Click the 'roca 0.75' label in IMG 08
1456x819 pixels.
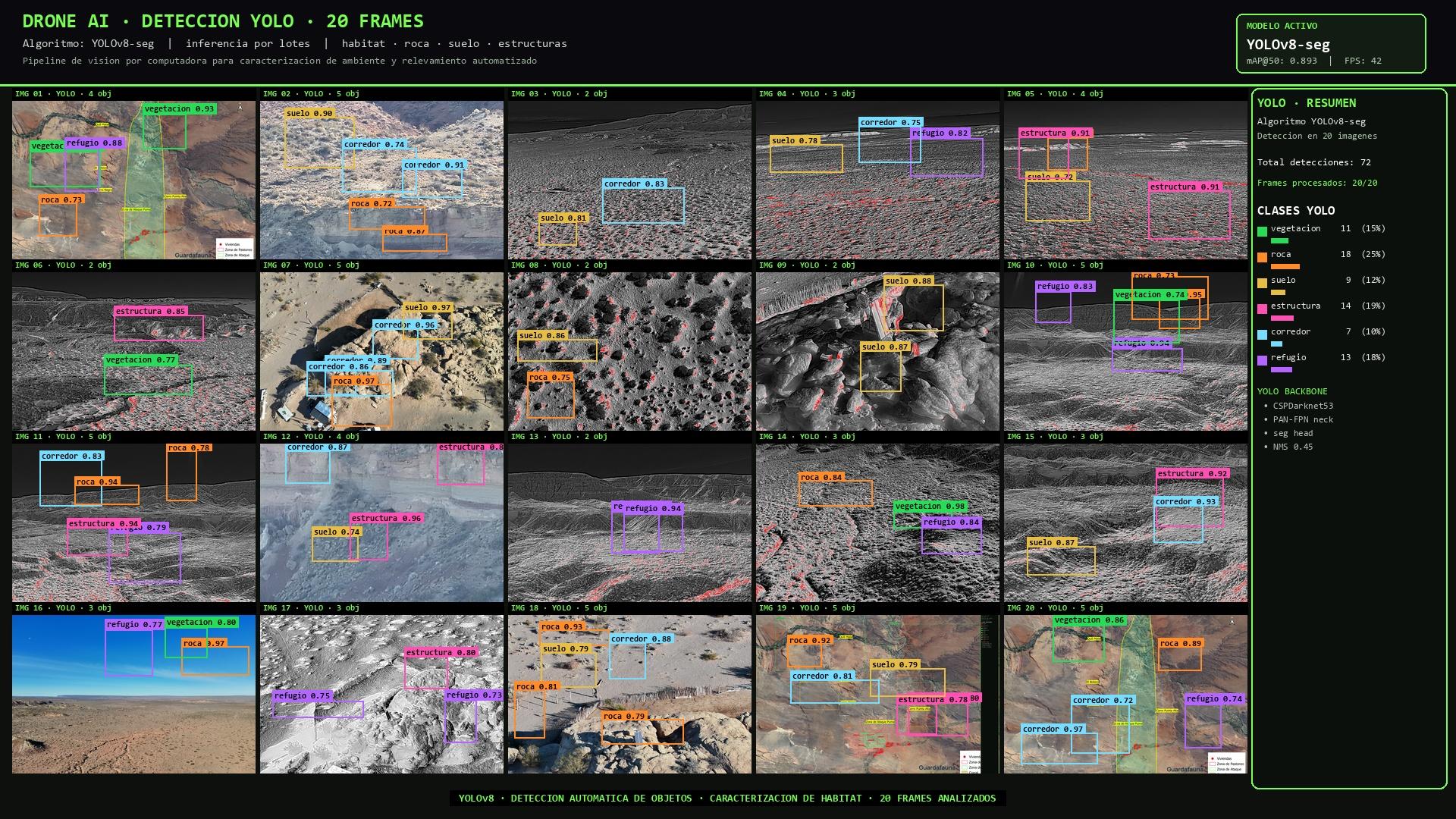(550, 377)
